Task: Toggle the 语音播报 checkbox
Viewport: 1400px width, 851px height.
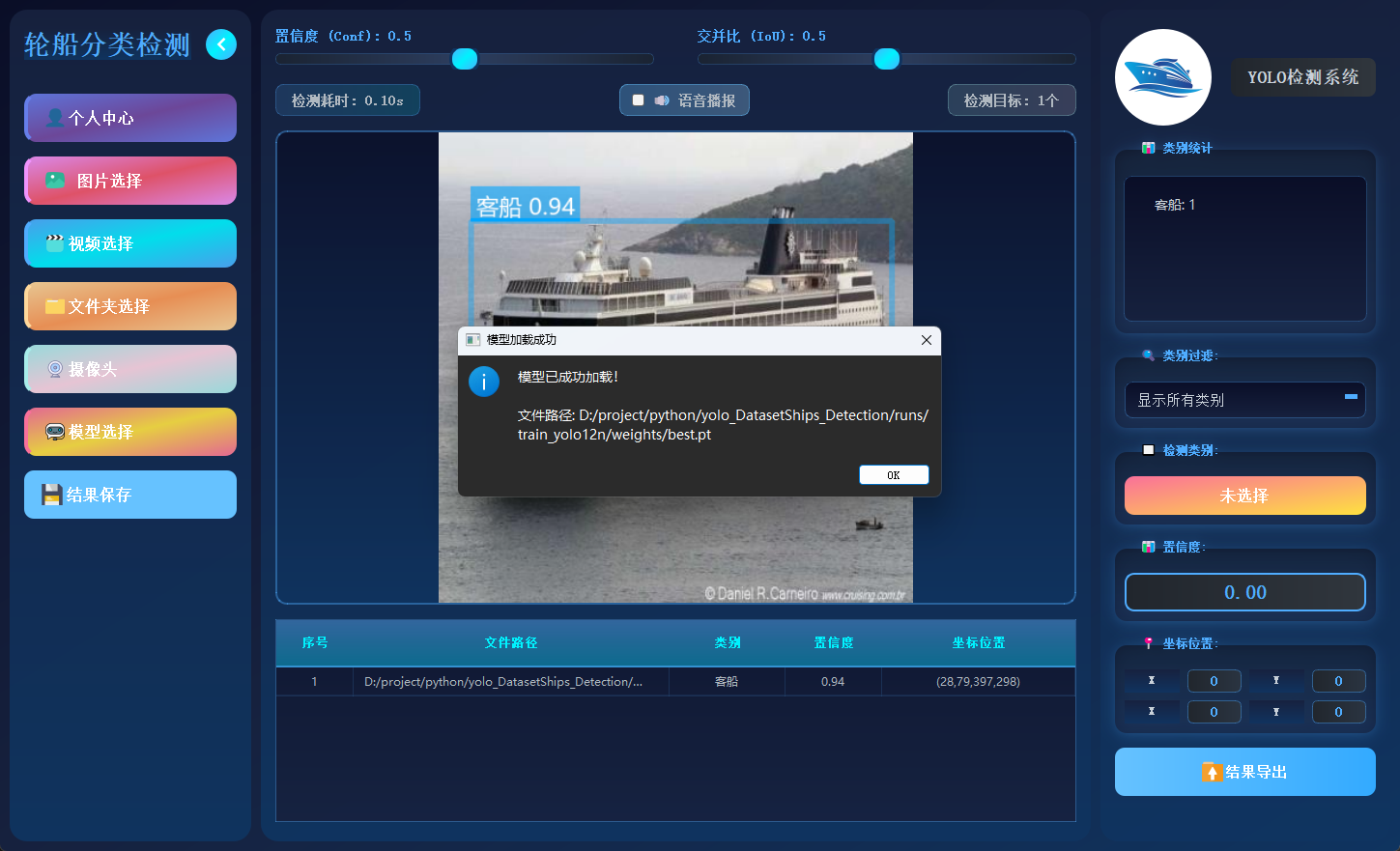Action: pos(638,100)
